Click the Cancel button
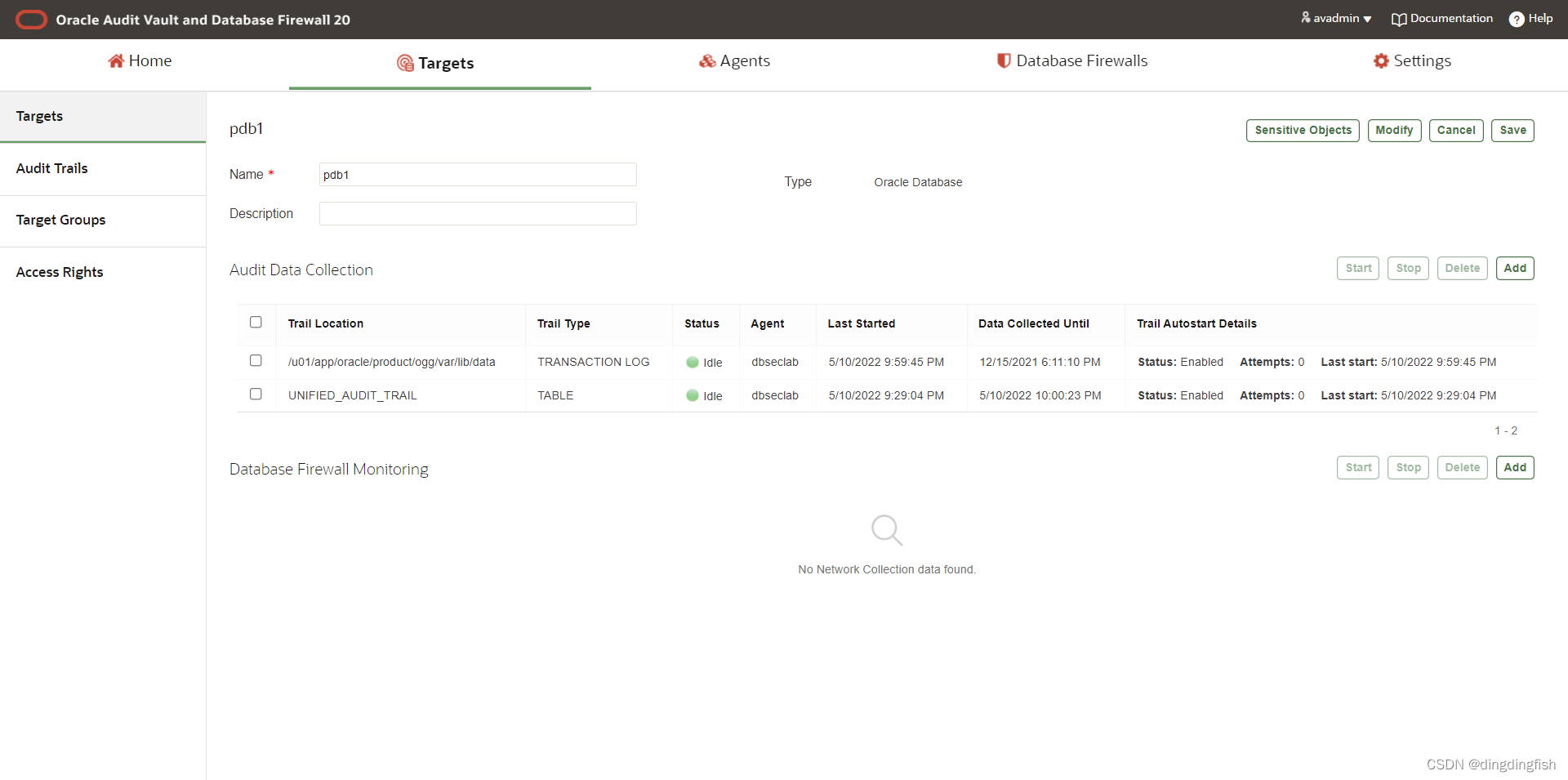Image resolution: width=1568 pixels, height=780 pixels. click(1456, 131)
